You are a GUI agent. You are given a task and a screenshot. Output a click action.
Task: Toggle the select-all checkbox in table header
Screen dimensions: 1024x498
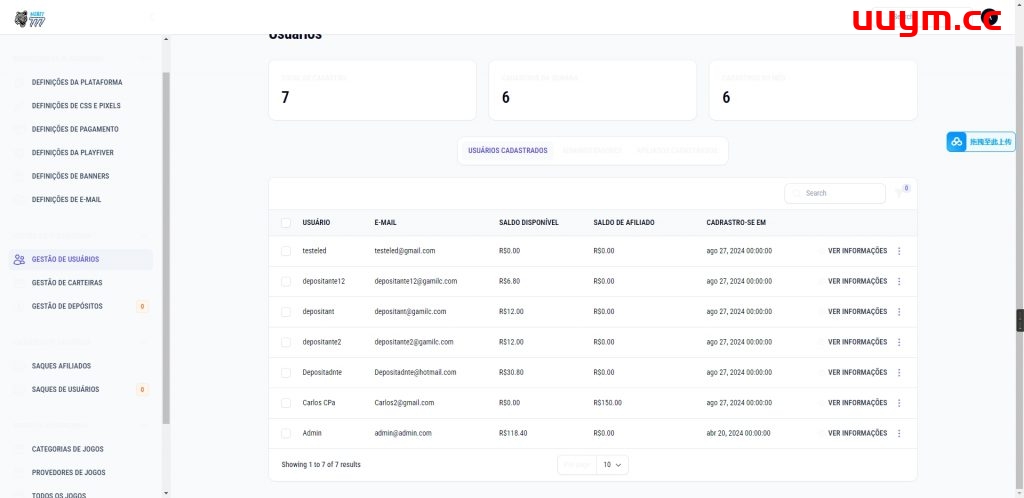[286, 222]
